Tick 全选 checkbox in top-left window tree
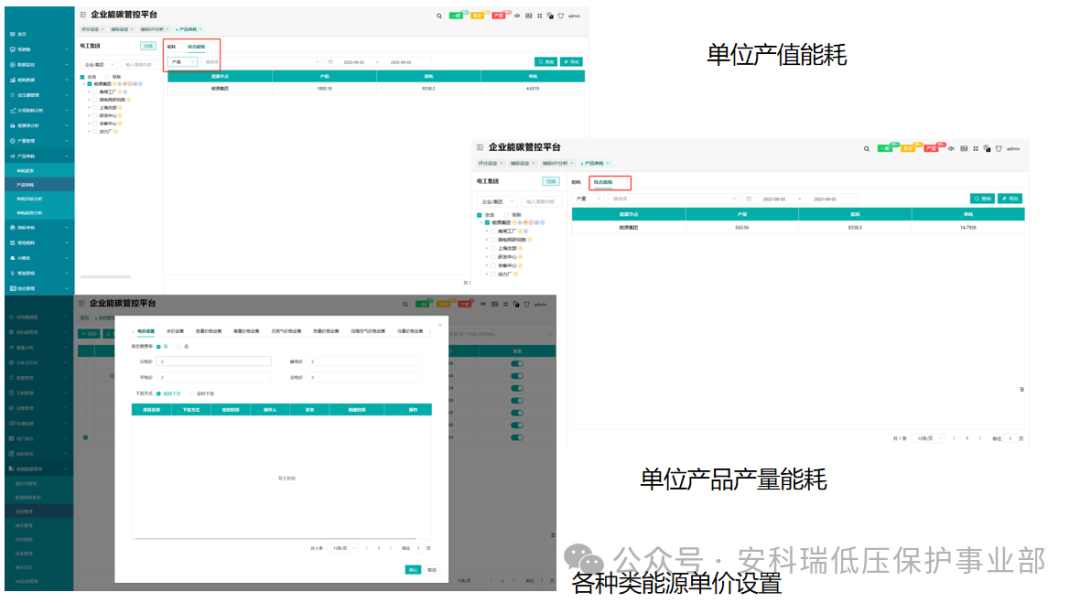1080x603 pixels. pos(83,76)
